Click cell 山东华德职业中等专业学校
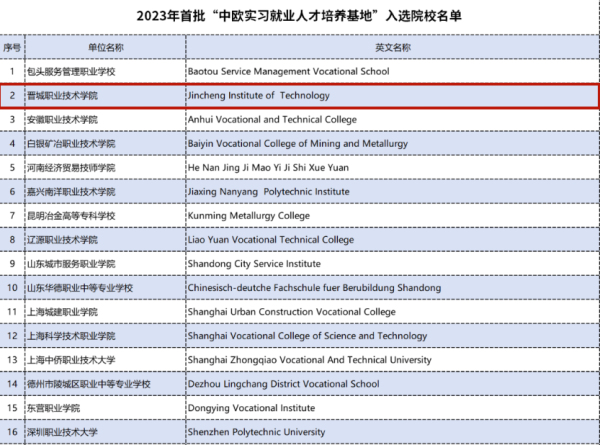Viewport: 600px width, 445px height. click(x=106, y=288)
